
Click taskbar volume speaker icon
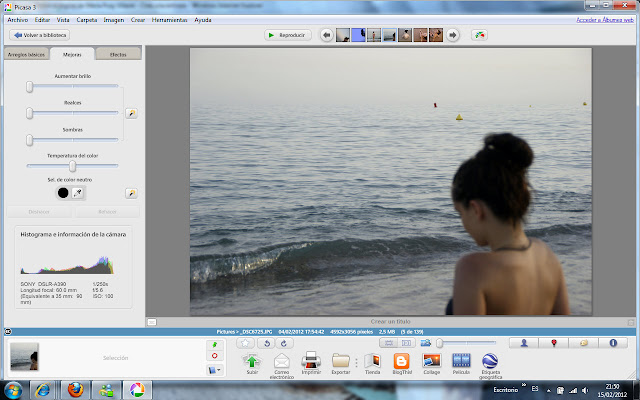tap(585, 390)
